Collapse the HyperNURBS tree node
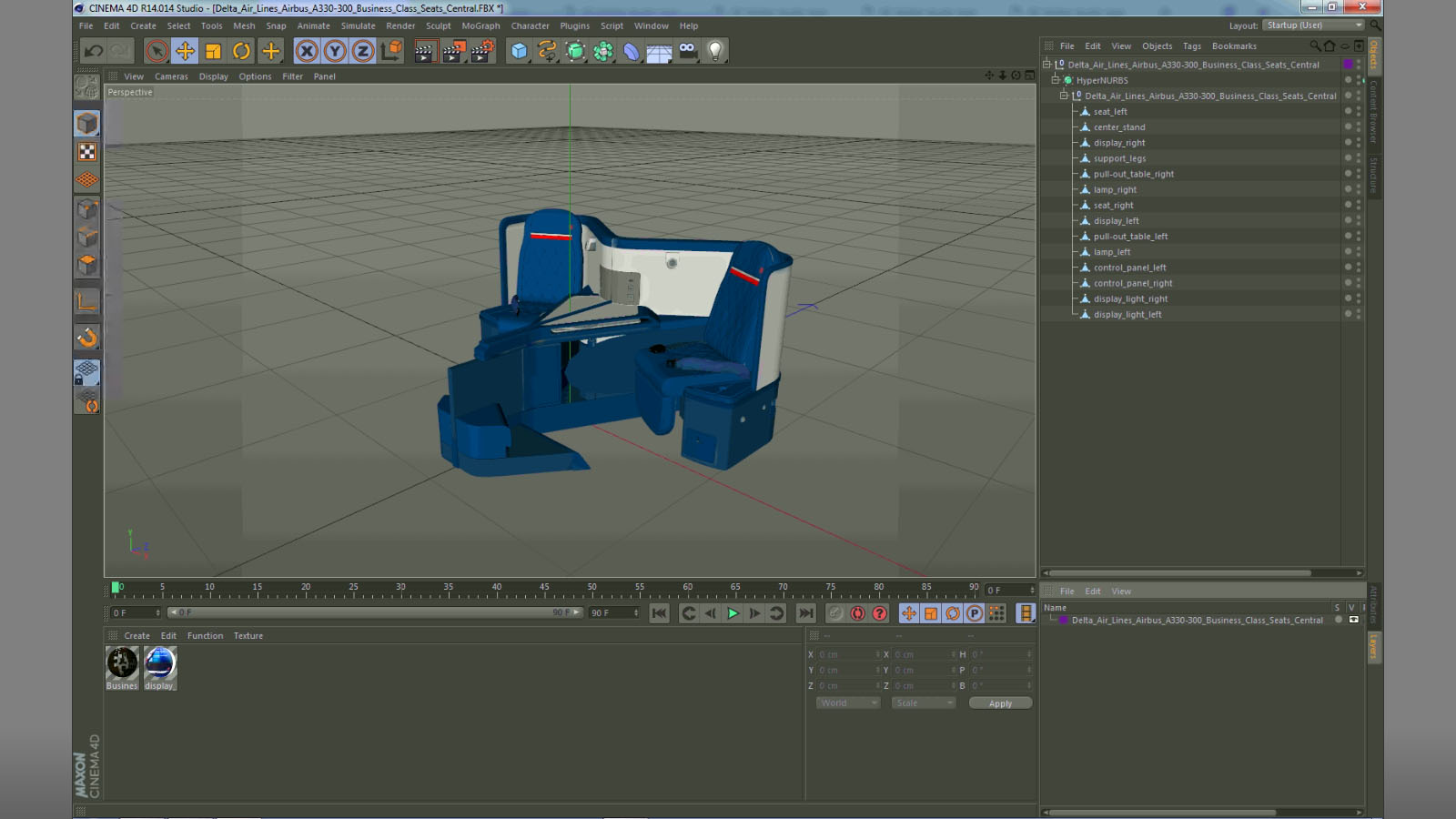This screenshot has height=819, width=1456. (1055, 80)
